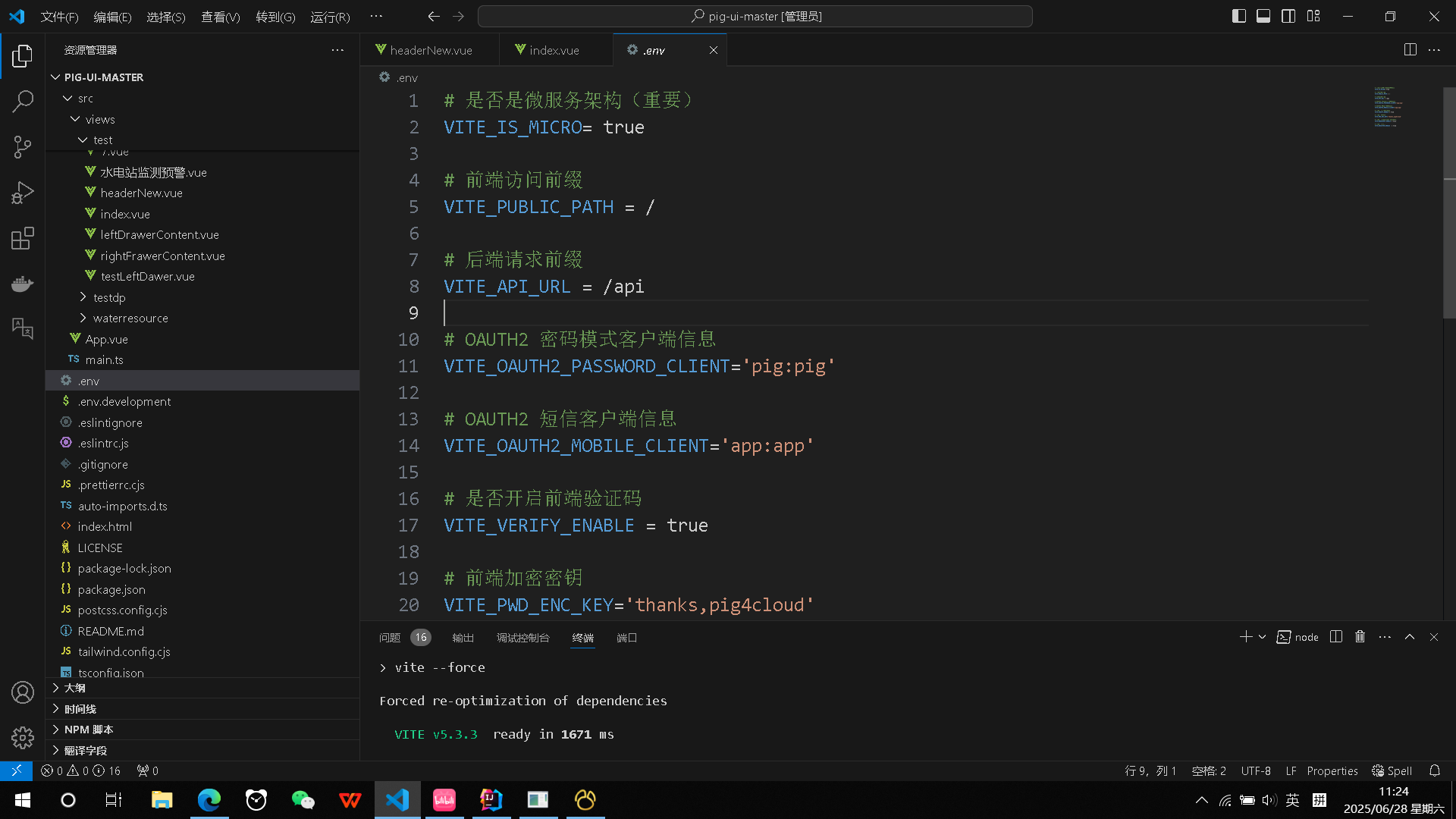1456x819 pixels.
Task: Open the terminal profile dropdown arrow
Action: tap(1261, 637)
